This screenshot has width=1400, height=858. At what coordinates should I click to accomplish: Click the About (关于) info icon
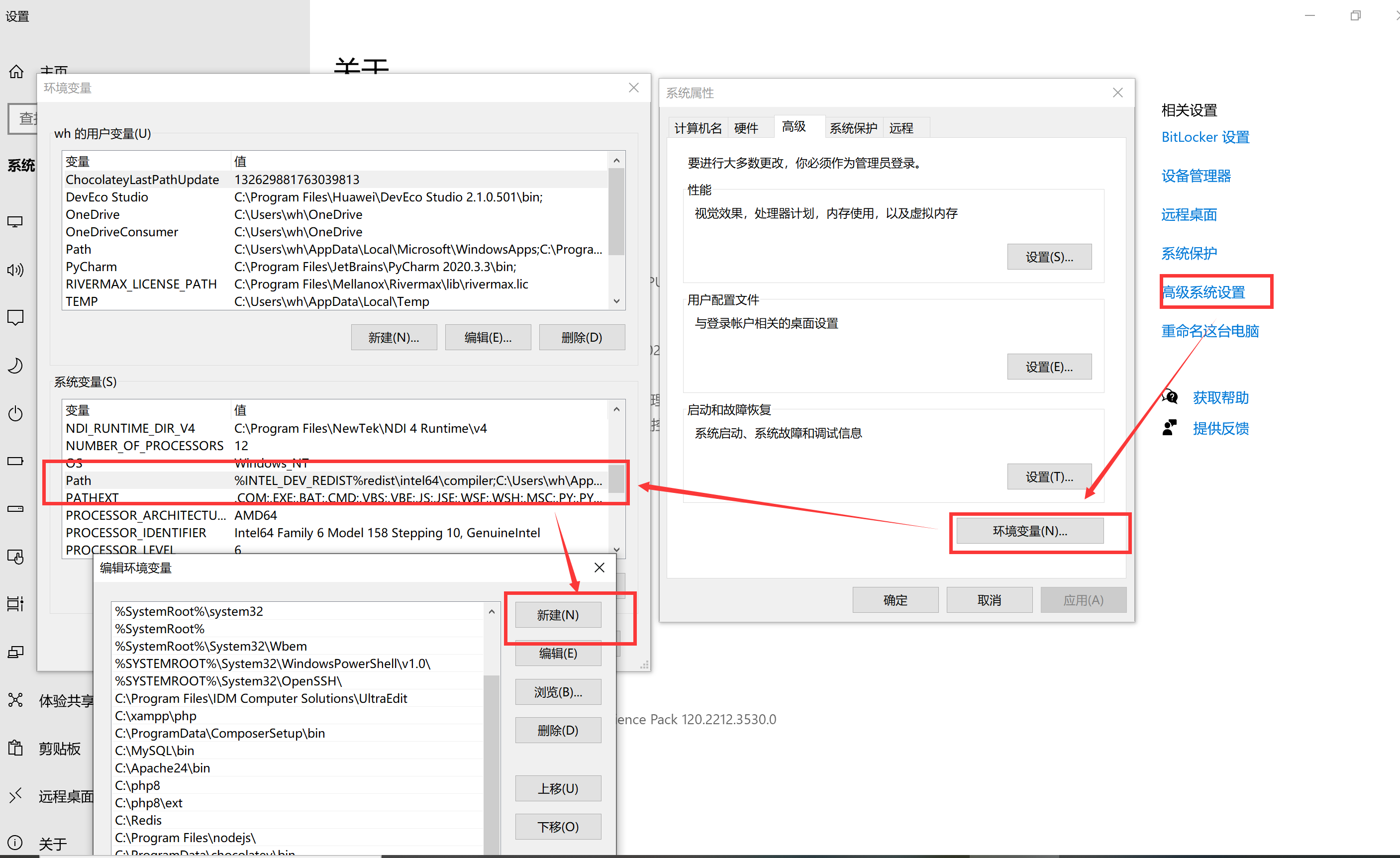point(15,842)
